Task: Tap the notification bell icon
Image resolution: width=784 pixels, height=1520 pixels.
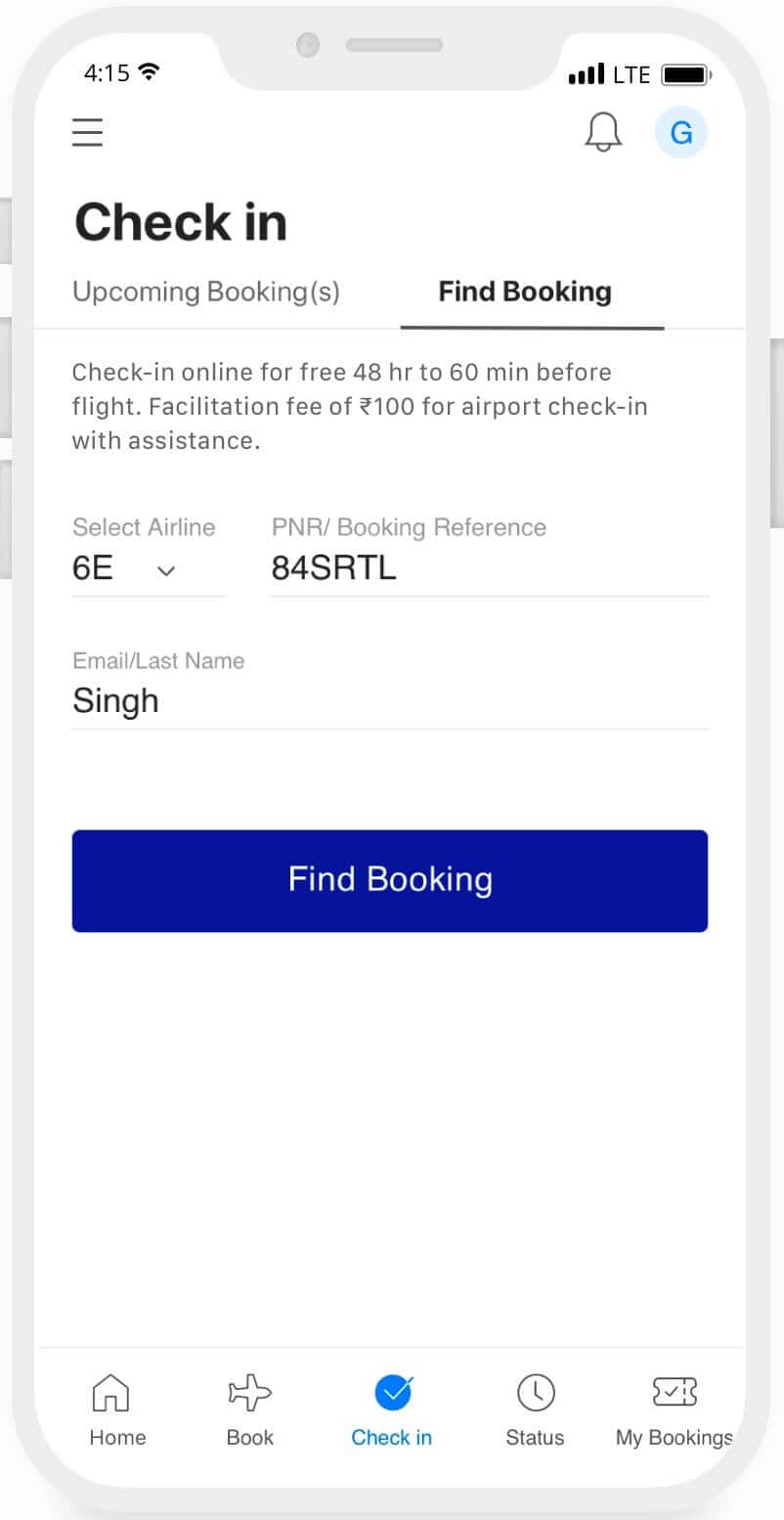Action: pyautogui.click(x=603, y=132)
